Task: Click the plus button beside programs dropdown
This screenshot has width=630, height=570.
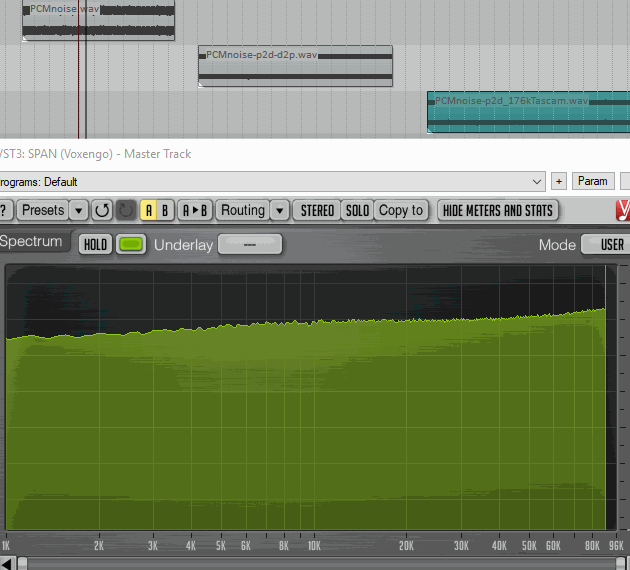Action: tap(558, 181)
